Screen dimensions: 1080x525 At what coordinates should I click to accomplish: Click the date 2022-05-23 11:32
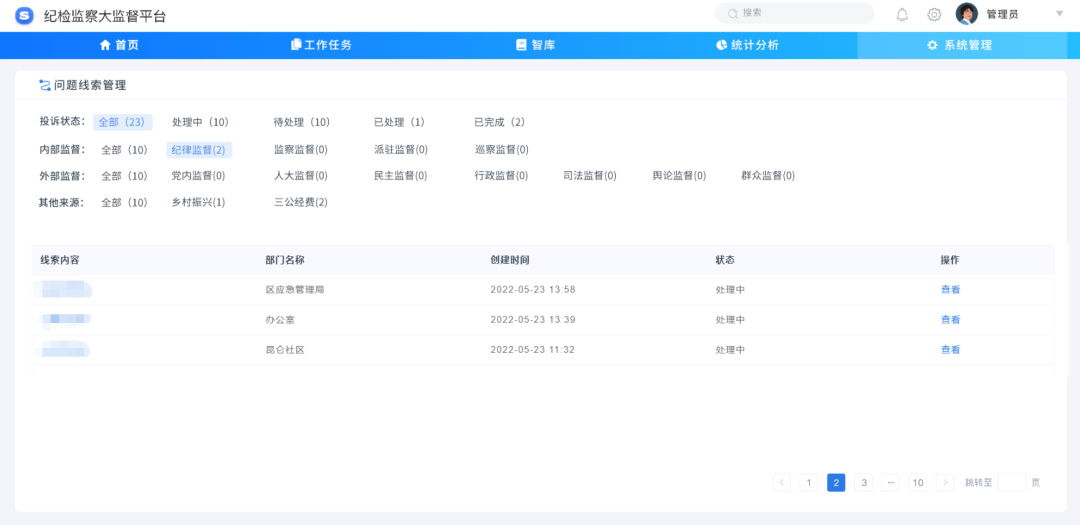coord(533,349)
